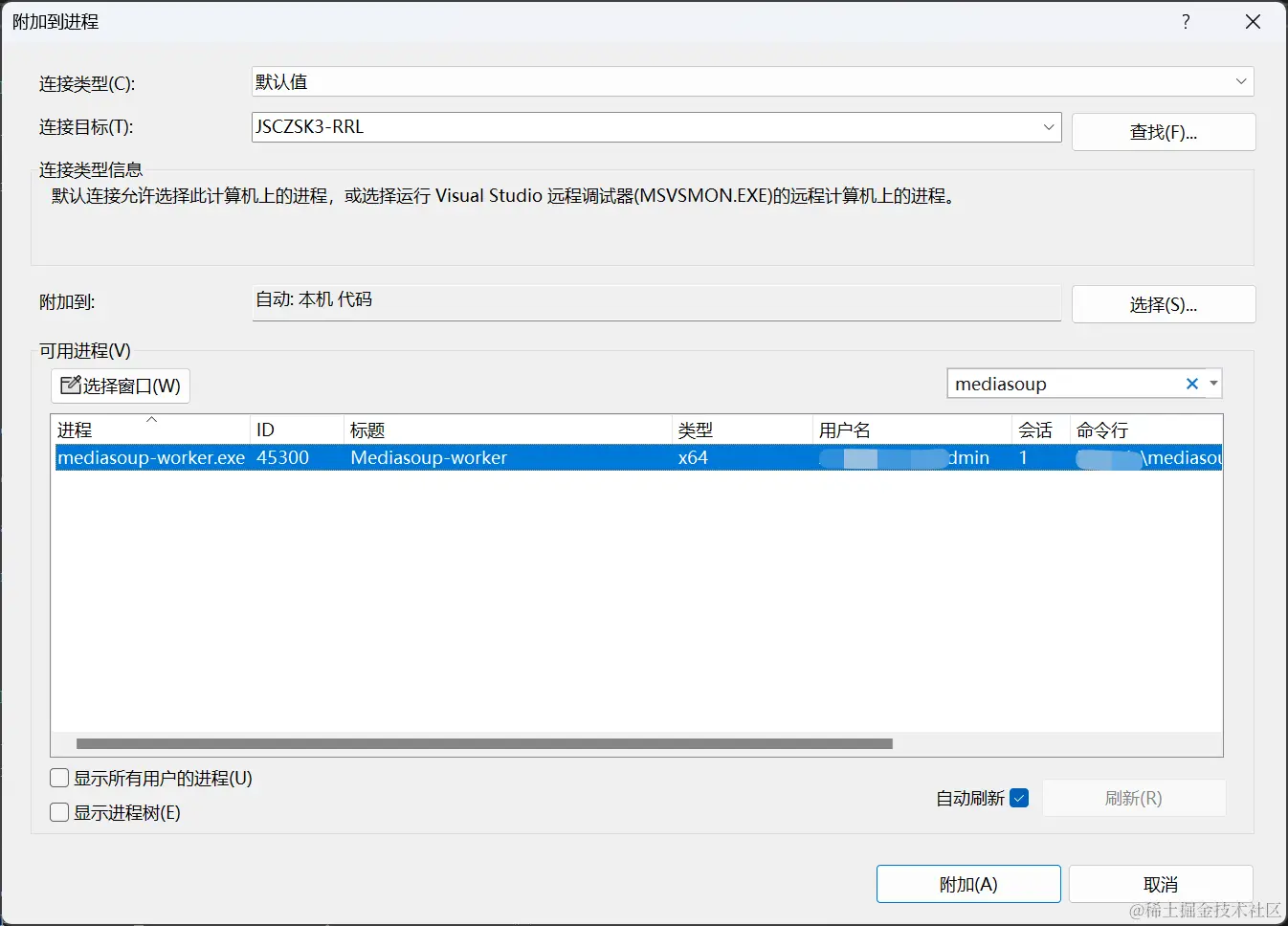1288x926 pixels.
Task: Disable the 自动刷新 checkbox
Action: [x=1020, y=797]
